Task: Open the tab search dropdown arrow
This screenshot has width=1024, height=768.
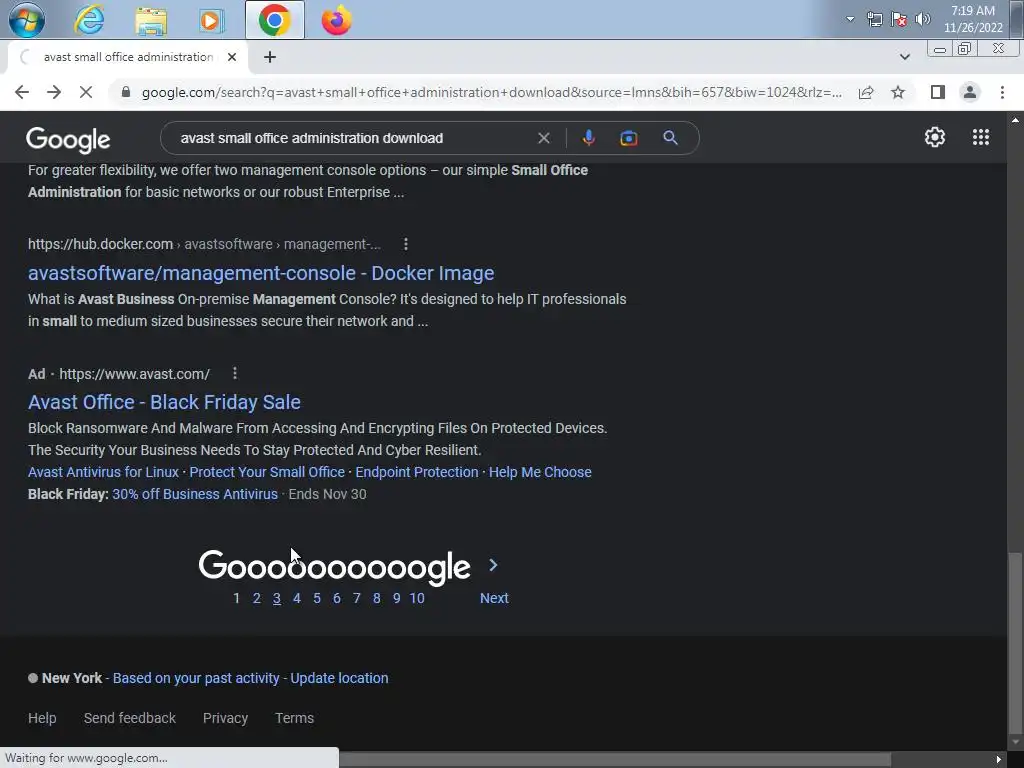Action: 904,57
